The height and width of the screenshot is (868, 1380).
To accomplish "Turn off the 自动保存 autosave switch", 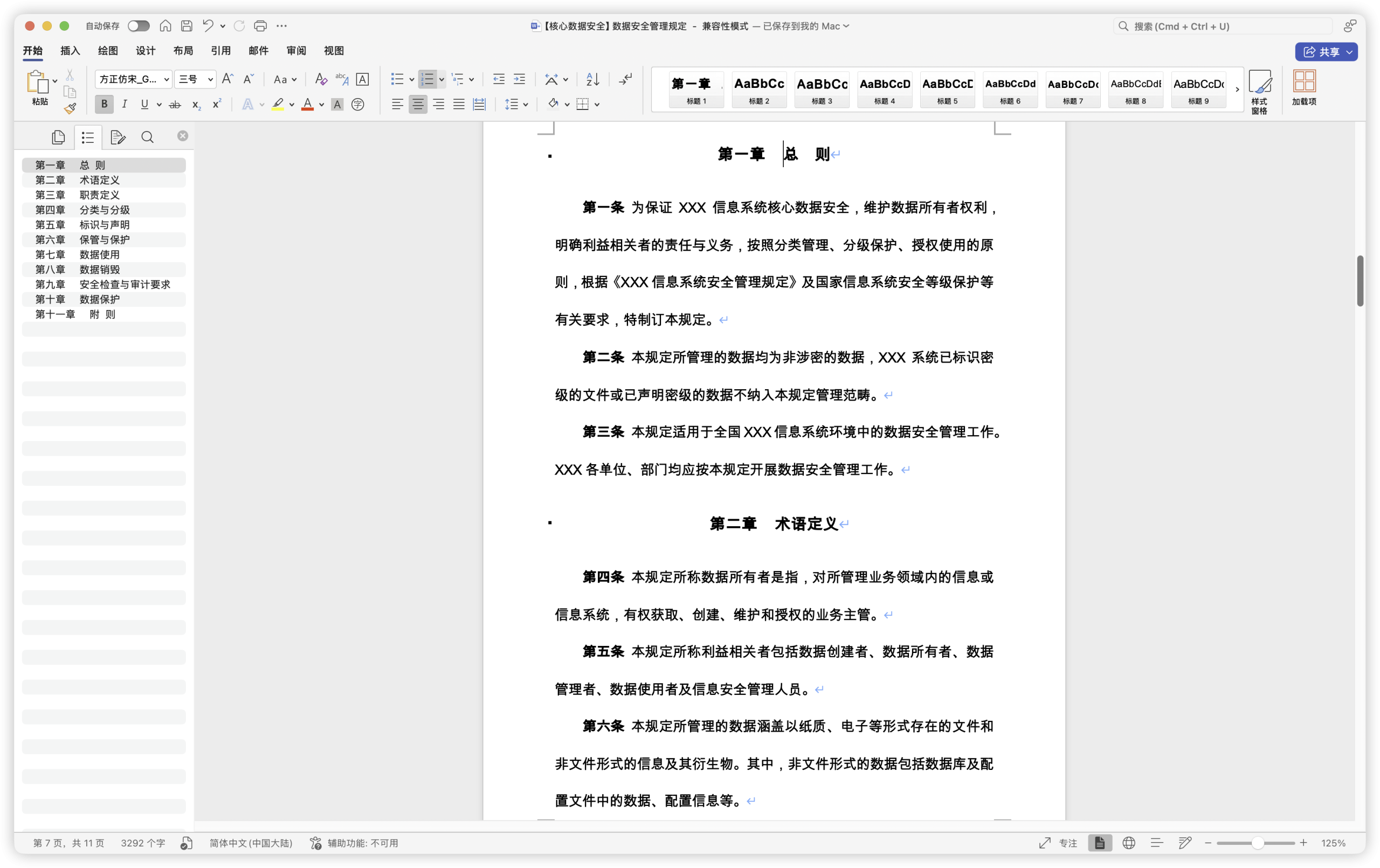I will (x=137, y=26).
